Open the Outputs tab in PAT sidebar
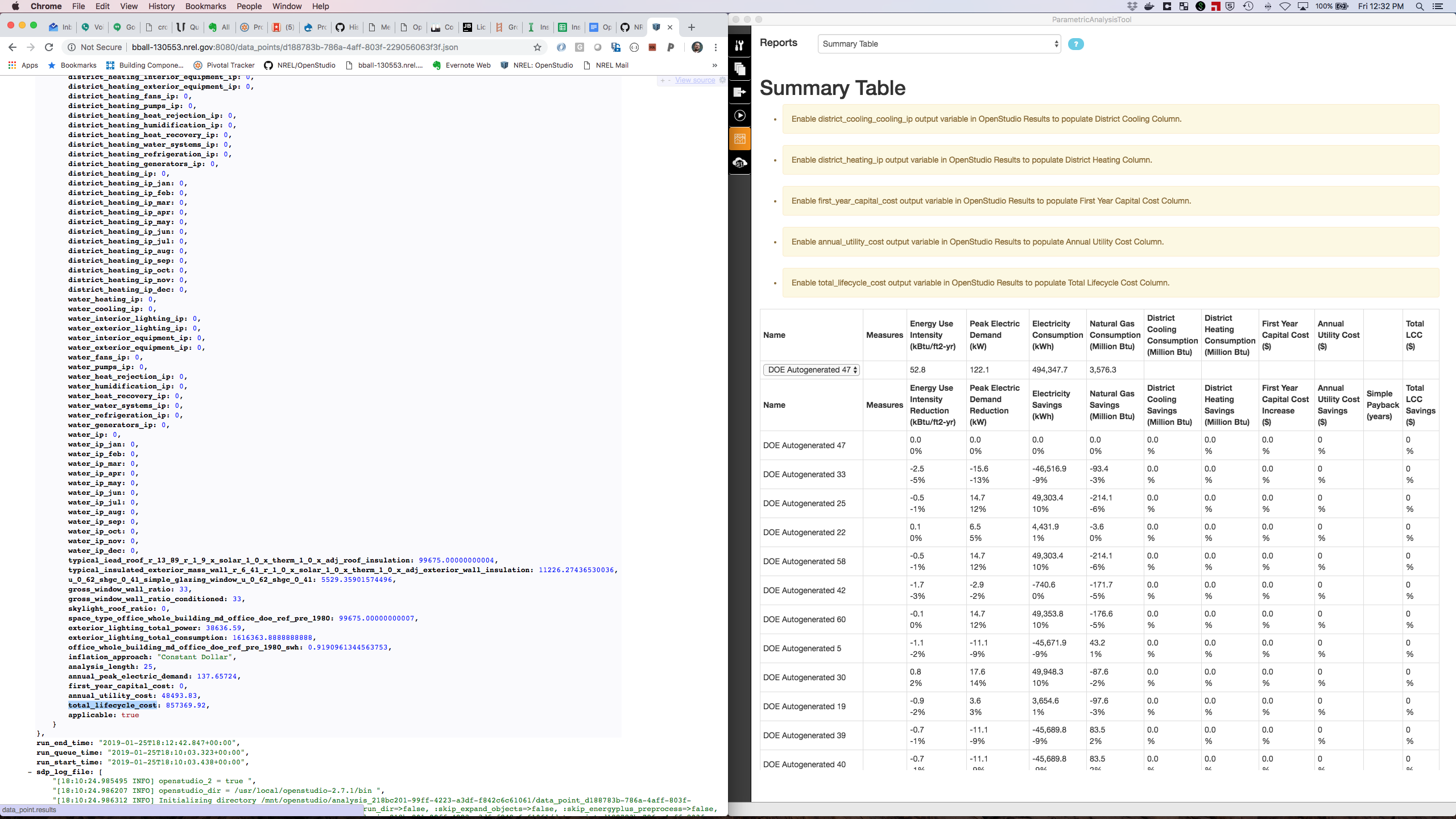The width and height of the screenshot is (1456, 819). (x=739, y=93)
